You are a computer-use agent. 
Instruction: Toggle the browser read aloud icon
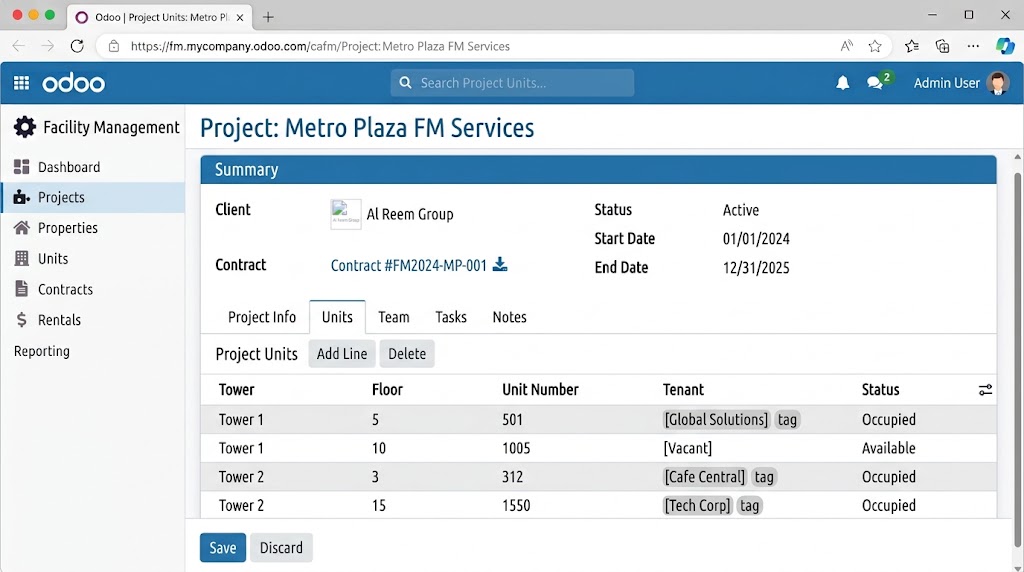click(x=846, y=46)
